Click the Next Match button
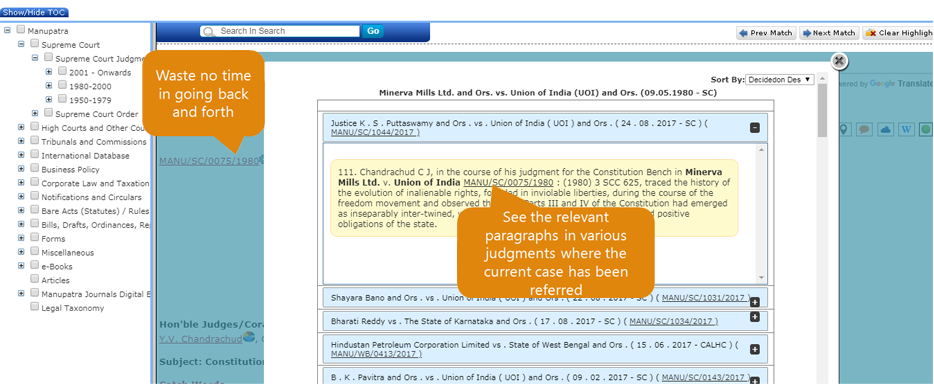Image resolution: width=934 pixels, height=385 pixels. 829,33
